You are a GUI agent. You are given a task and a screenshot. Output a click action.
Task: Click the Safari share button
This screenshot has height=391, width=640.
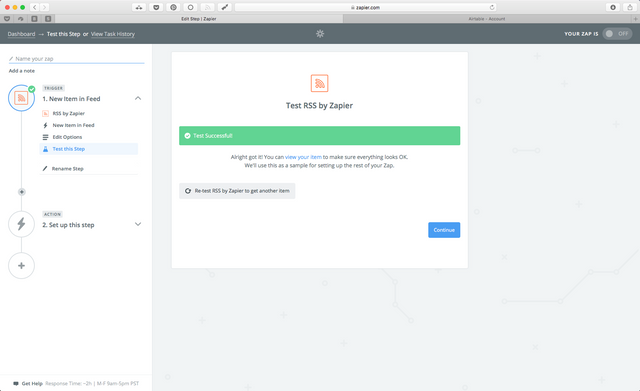[x=630, y=7]
